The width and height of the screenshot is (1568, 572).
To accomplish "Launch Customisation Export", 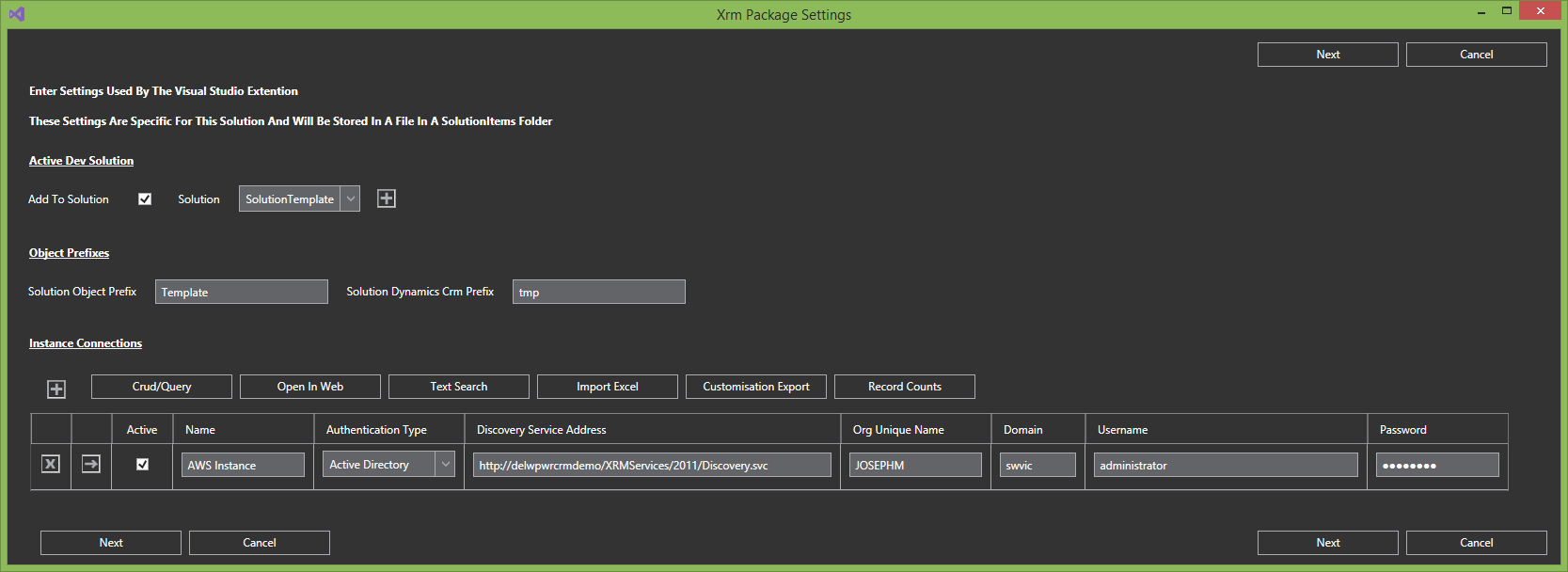I will point(756,387).
